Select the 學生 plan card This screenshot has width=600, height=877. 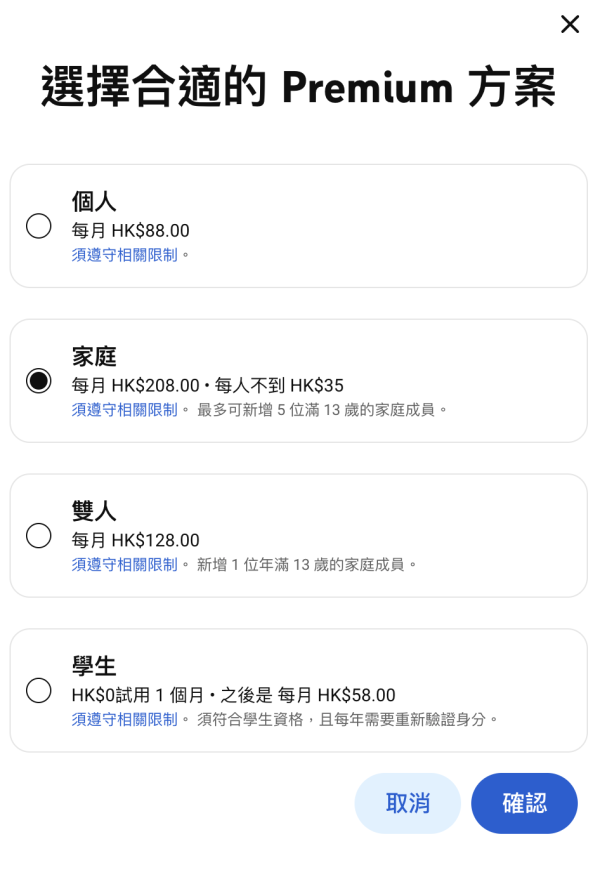coord(300,691)
